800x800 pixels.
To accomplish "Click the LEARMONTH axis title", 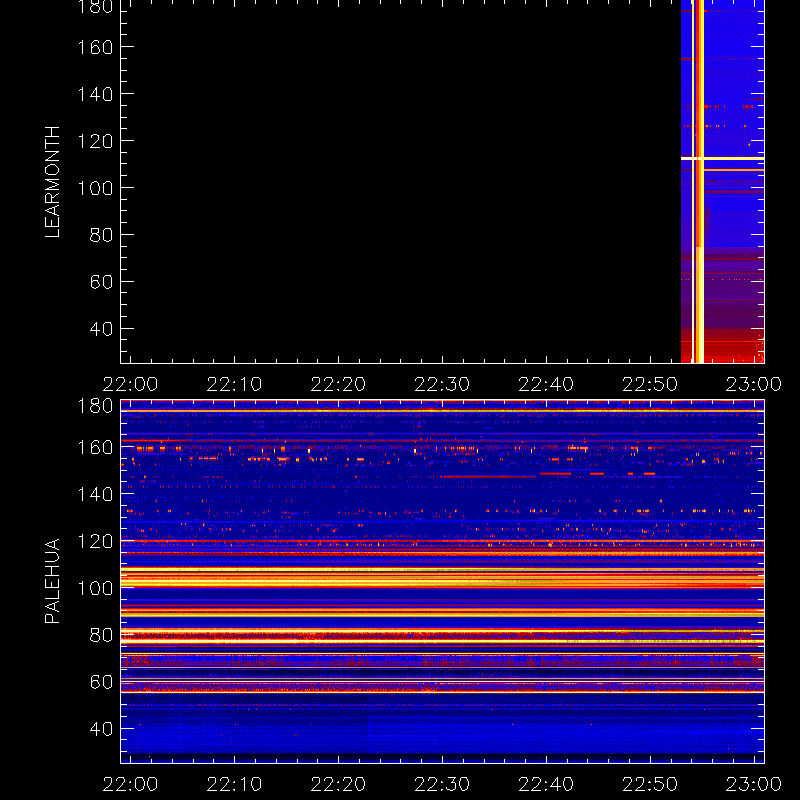I will click(52, 182).
